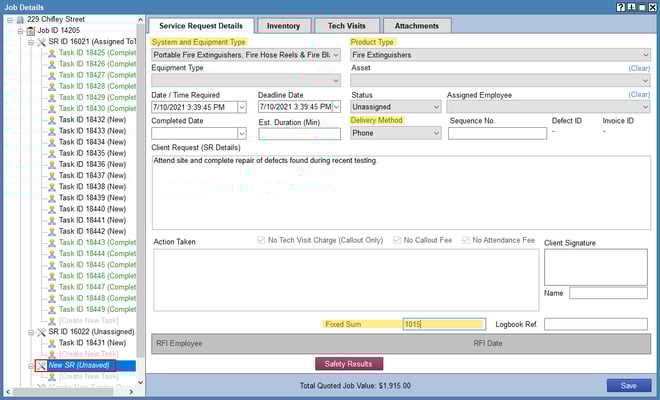Click the Client Request (SR Details) text area
This screenshot has height=400, width=660.
[401, 192]
